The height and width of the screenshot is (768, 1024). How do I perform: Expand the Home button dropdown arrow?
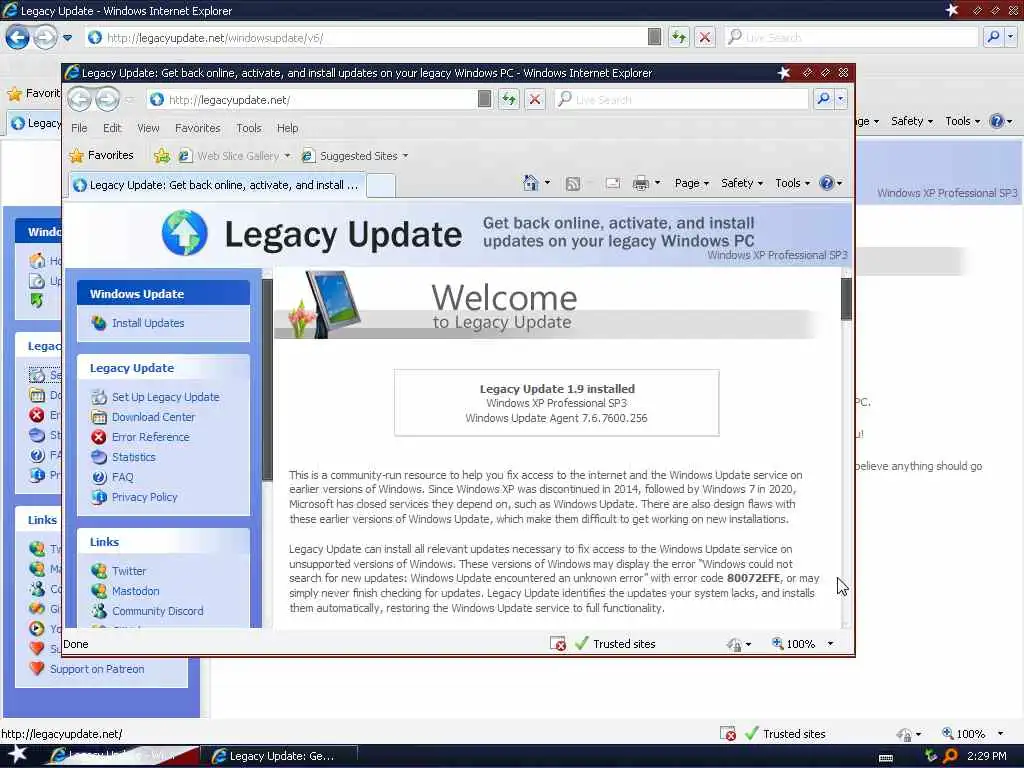[547, 184]
